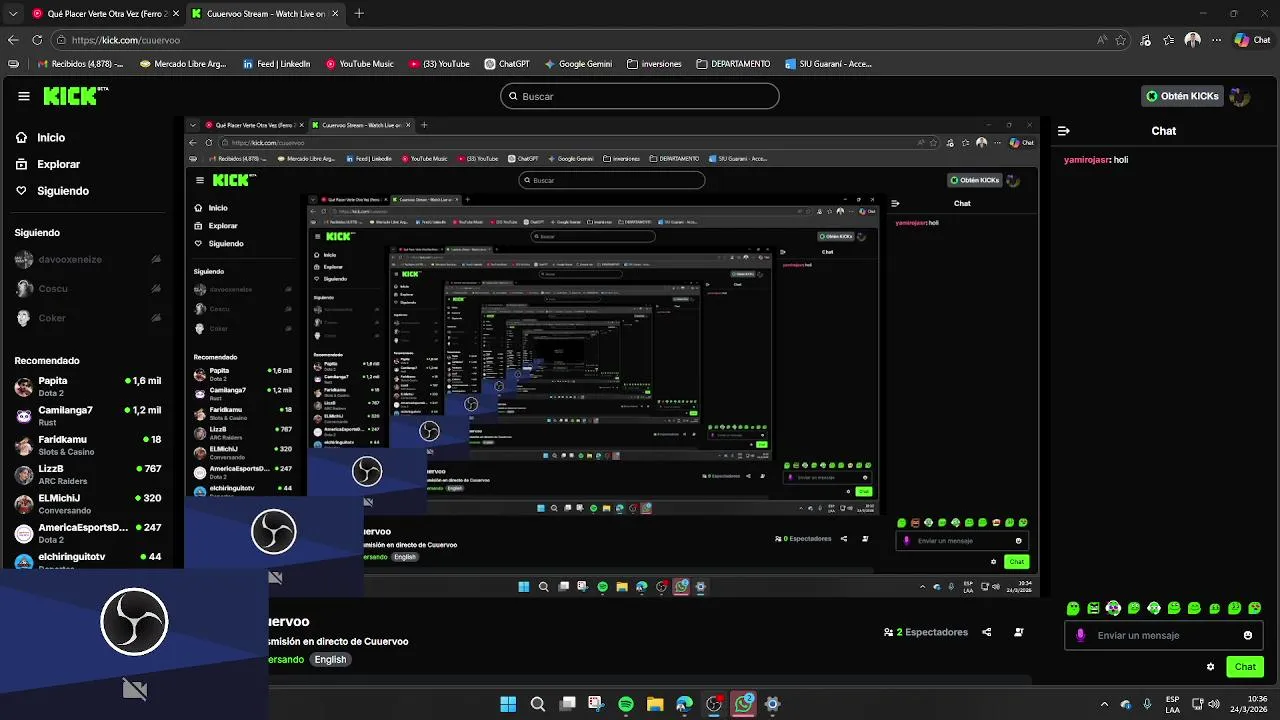
Task: Open Spotify from the taskbar
Action: pyautogui.click(x=626, y=704)
